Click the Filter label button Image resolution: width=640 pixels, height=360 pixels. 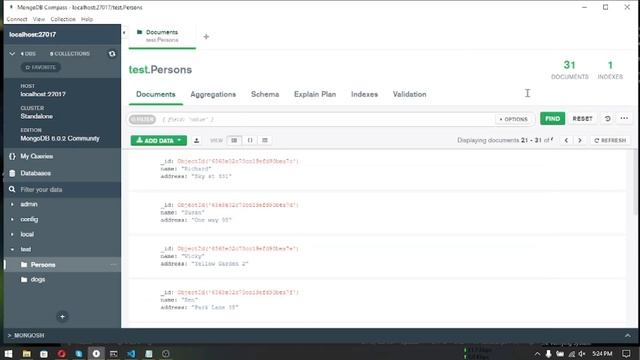[x=142, y=120]
